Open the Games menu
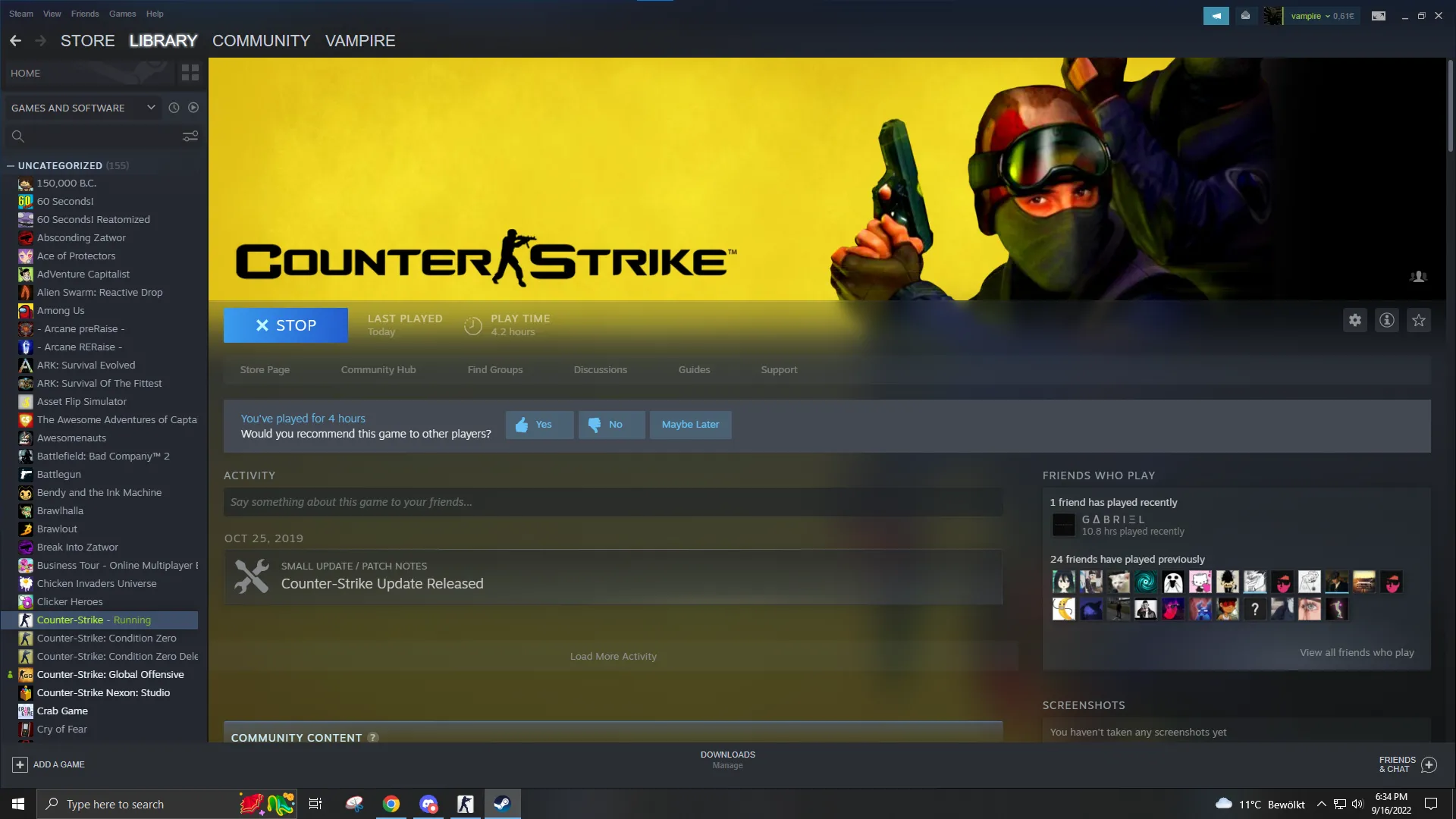Viewport: 1456px width, 819px height. point(123,14)
